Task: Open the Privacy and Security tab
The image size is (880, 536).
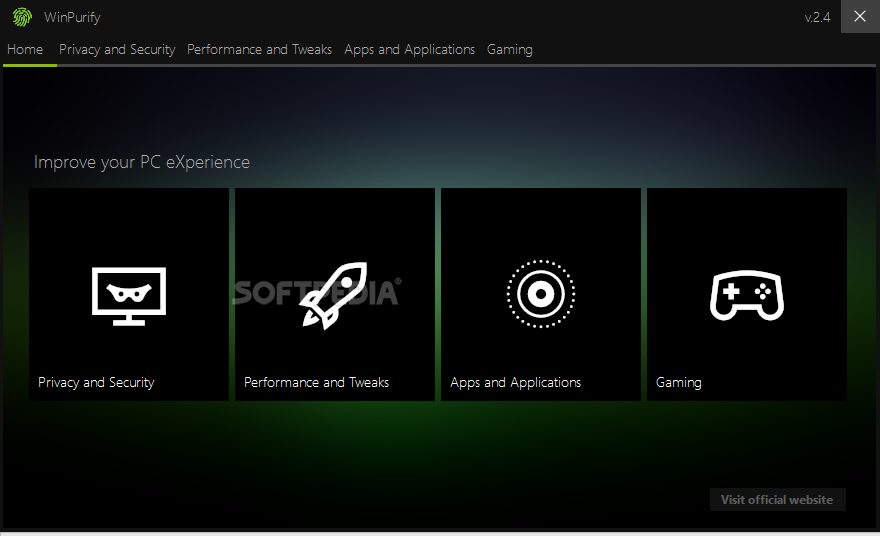Action: tap(117, 49)
